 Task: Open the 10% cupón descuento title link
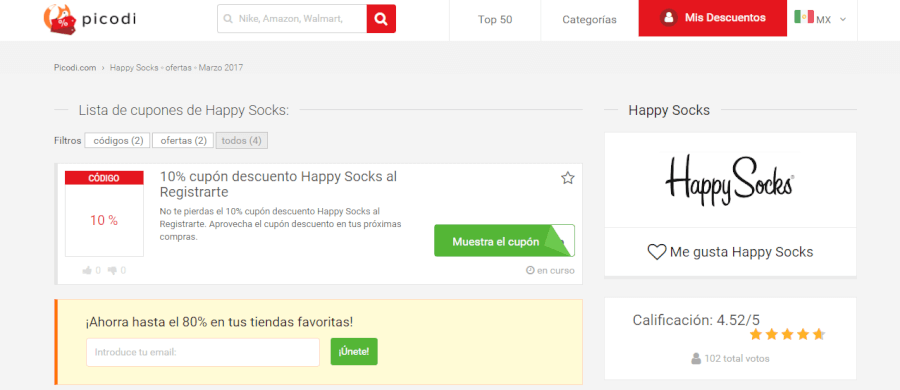[x=278, y=184]
